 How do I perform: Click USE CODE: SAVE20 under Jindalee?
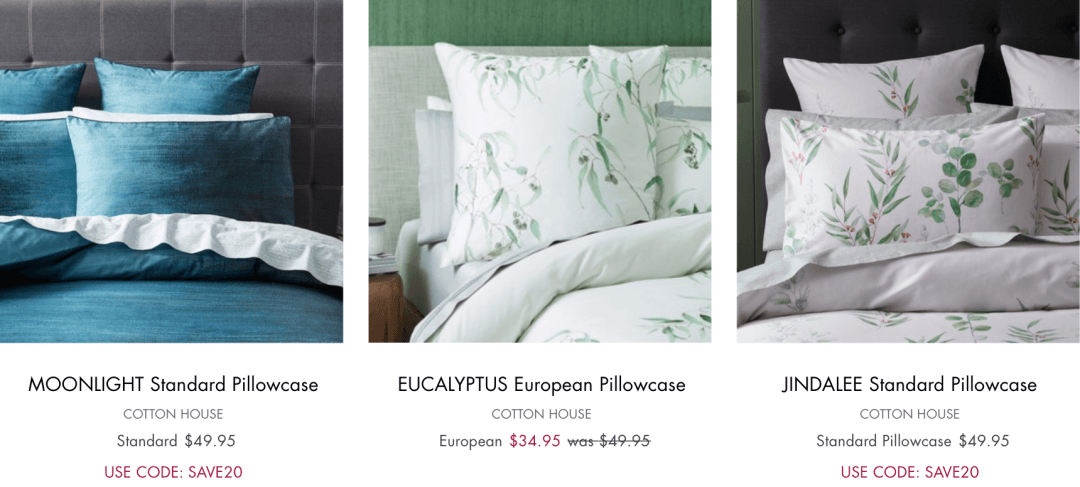[x=909, y=473]
